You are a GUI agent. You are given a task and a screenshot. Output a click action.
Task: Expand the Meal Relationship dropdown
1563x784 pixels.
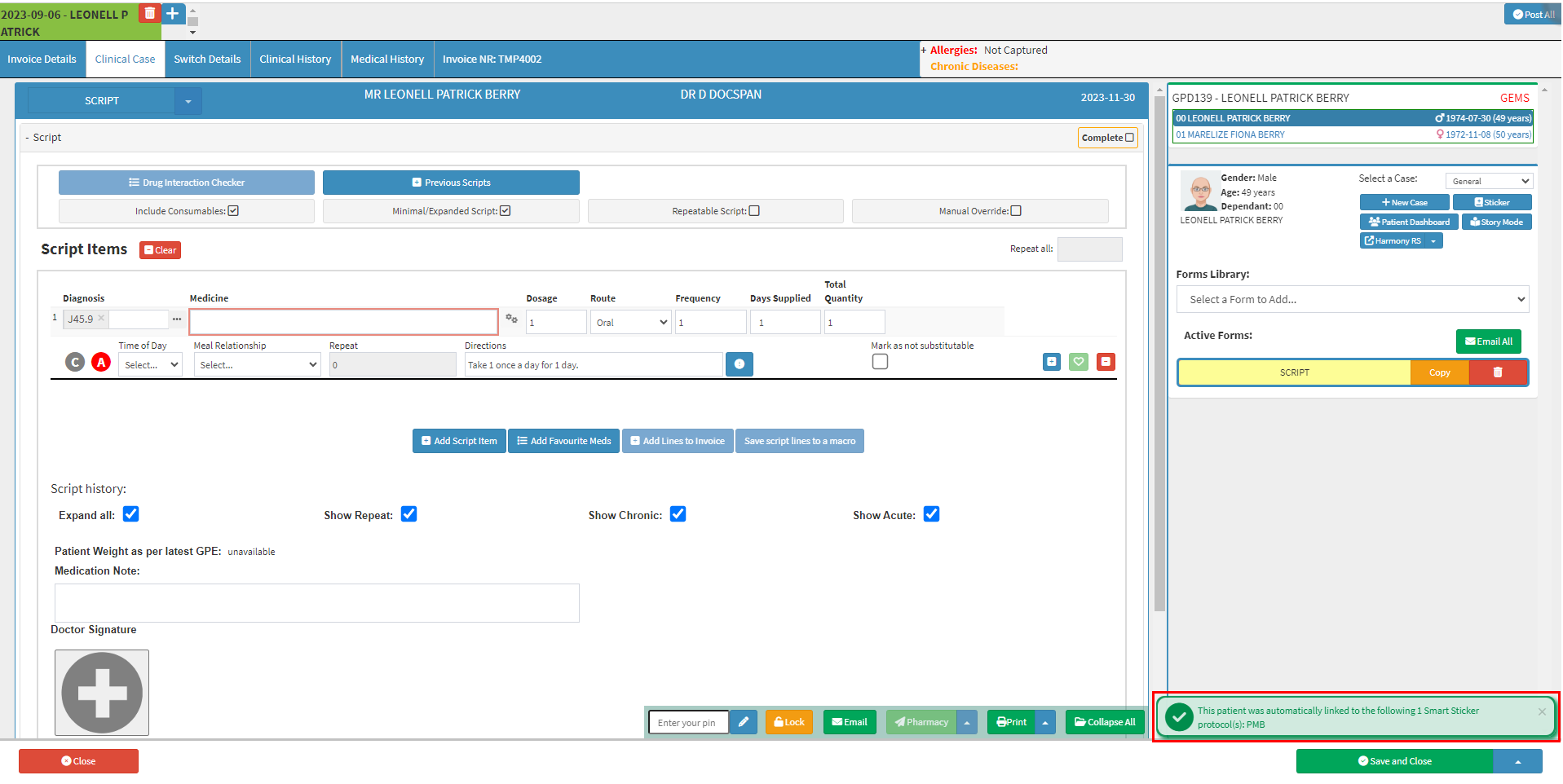(x=257, y=365)
